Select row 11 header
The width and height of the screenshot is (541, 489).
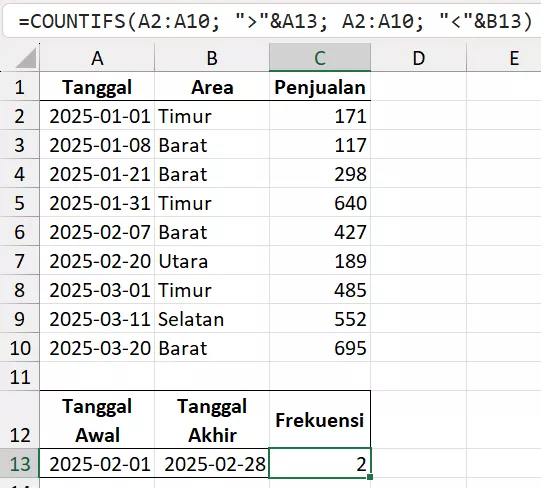pos(20,376)
